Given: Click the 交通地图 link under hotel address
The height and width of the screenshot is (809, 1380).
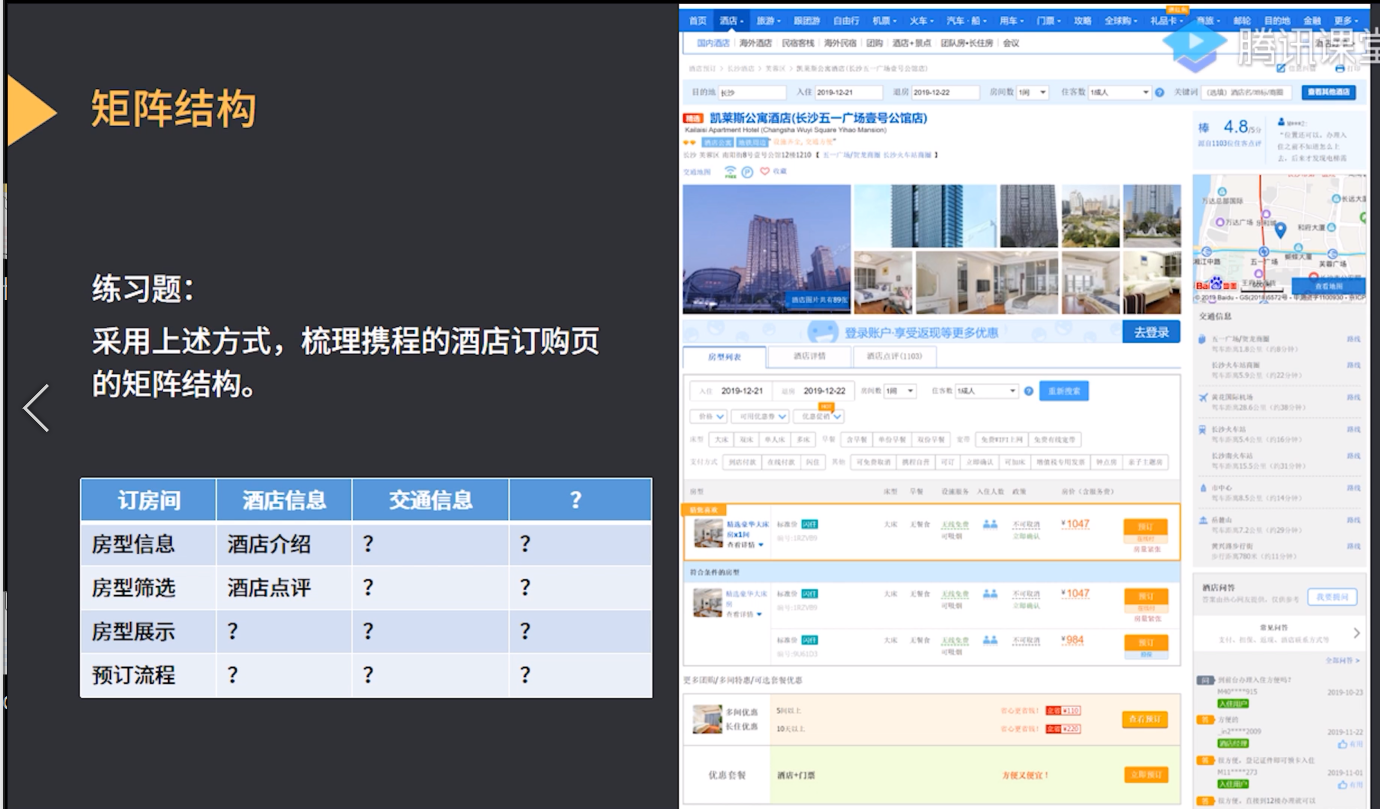Looking at the screenshot, I should click(698, 172).
